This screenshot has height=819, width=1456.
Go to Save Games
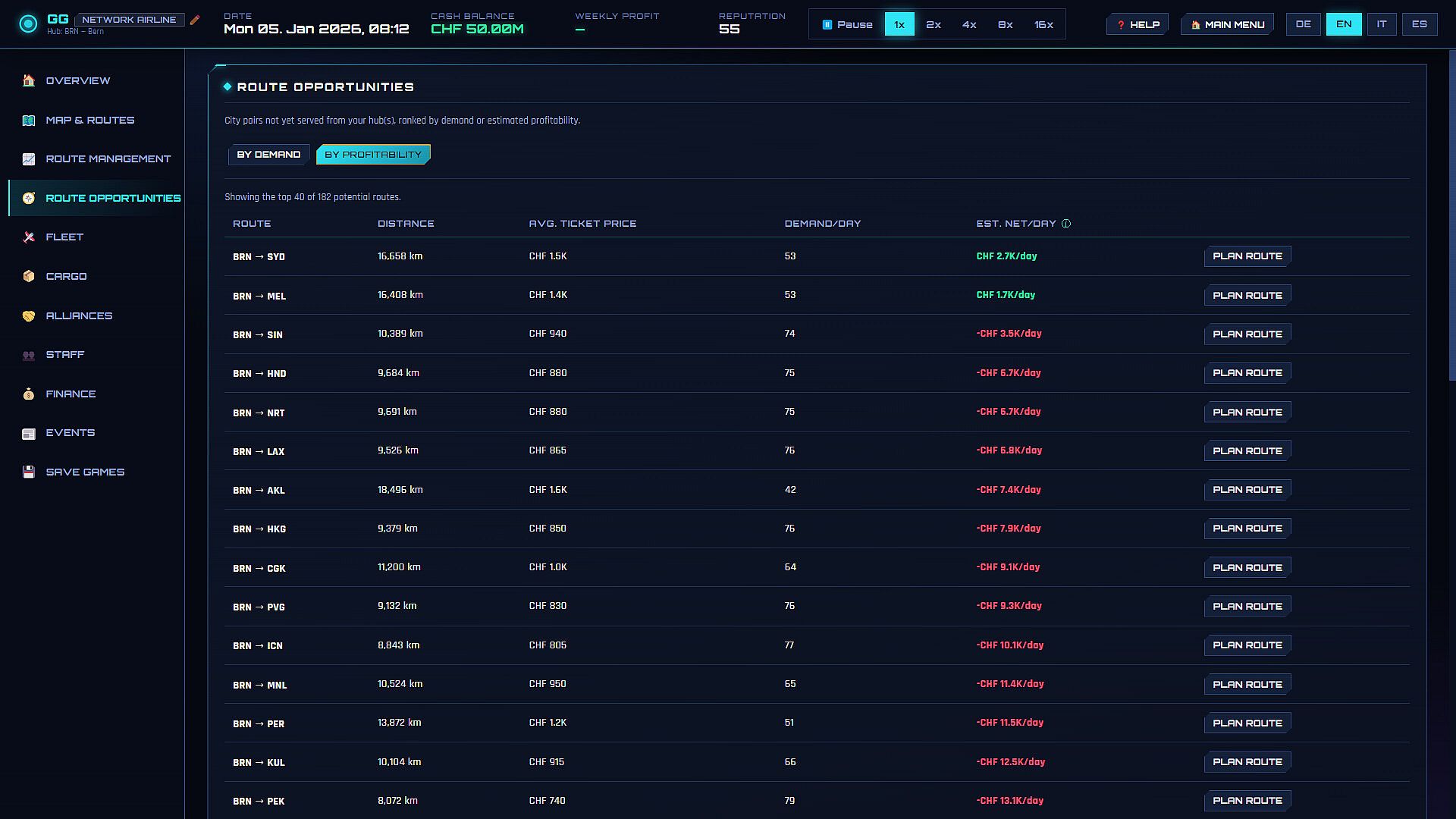(x=96, y=472)
